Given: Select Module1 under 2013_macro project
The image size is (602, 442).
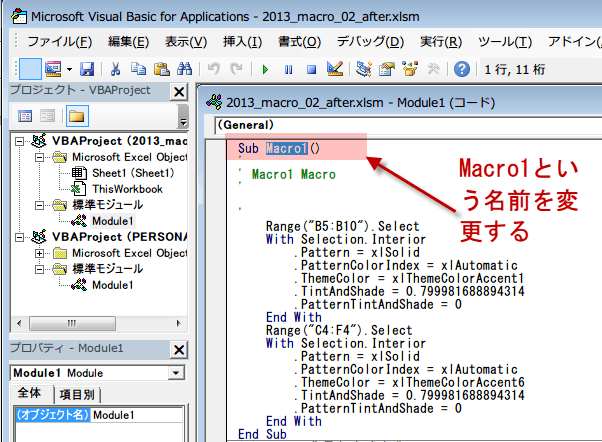Looking at the screenshot, I should 112,221.
